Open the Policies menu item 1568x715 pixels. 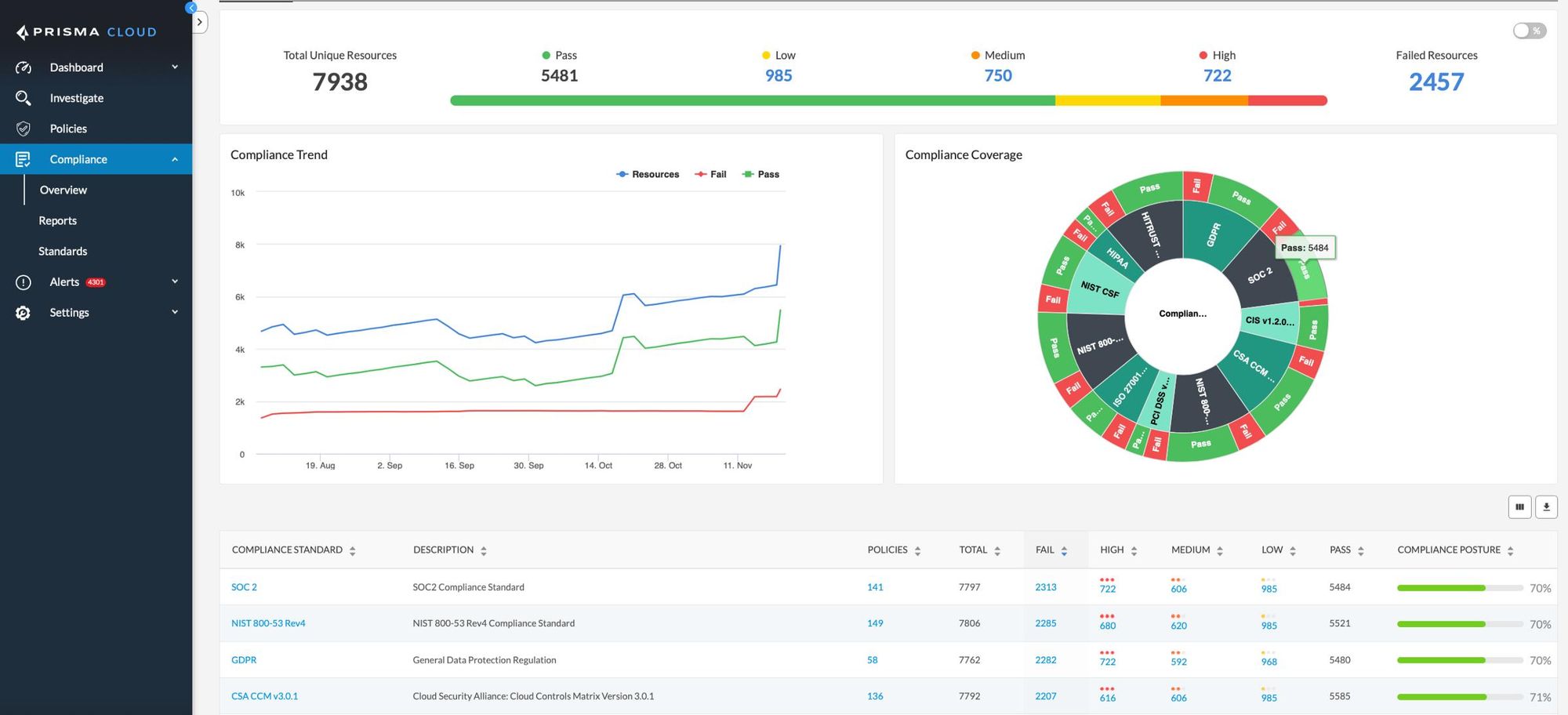tap(68, 129)
